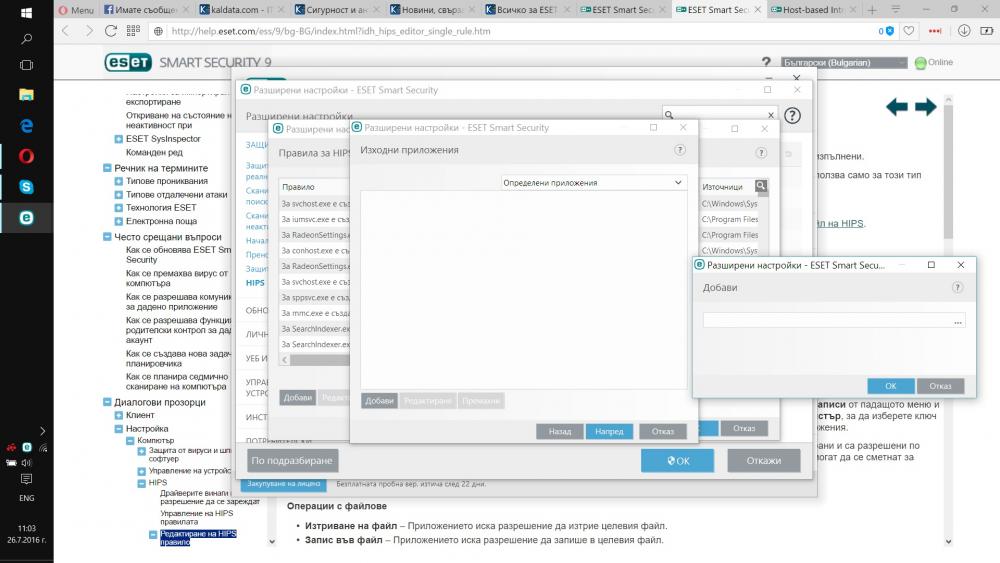This screenshot has height=563, width=1000.
Task: Clear the Advanced setup search field
Action: point(770,115)
